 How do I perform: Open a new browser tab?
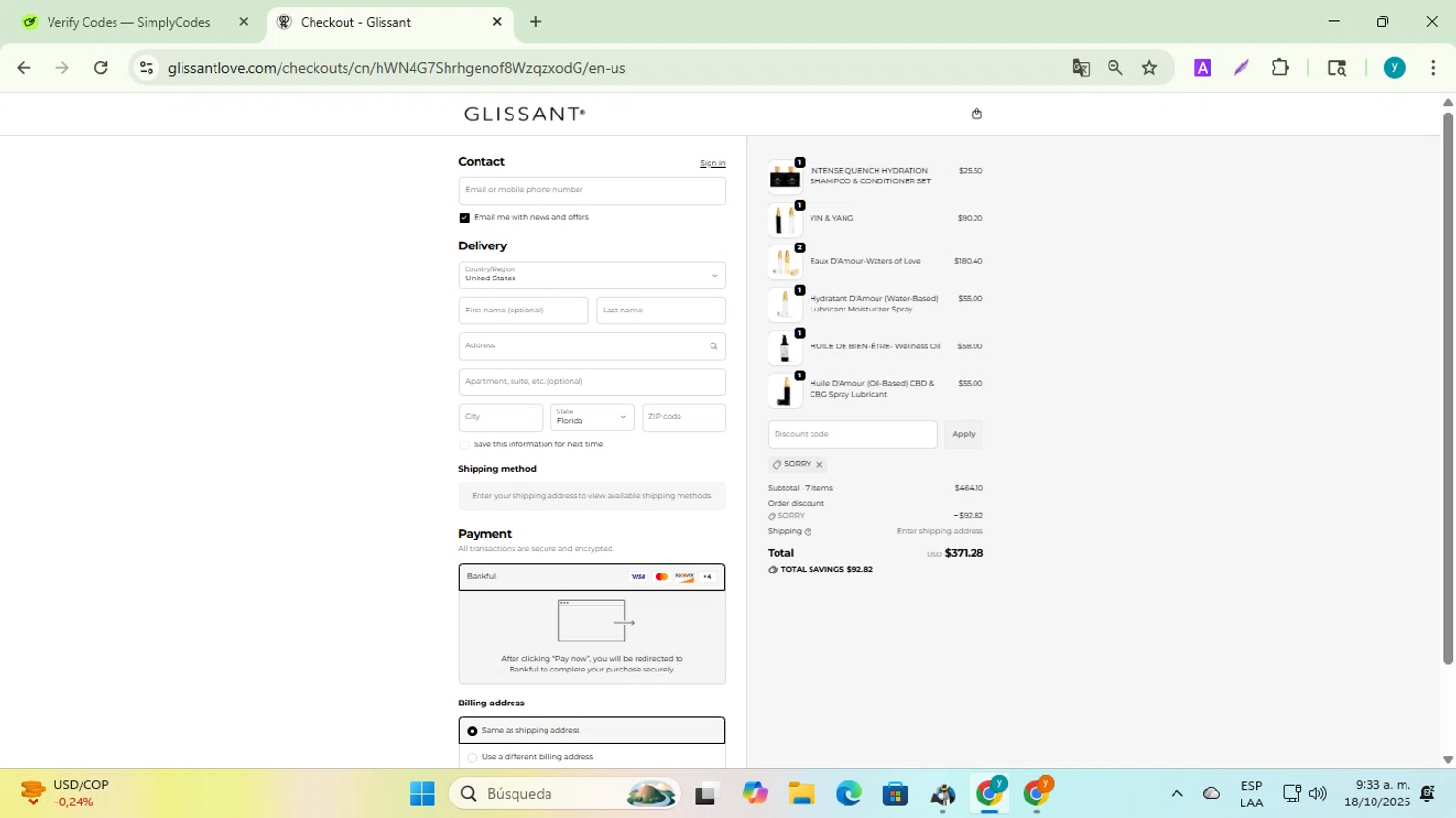(x=535, y=21)
